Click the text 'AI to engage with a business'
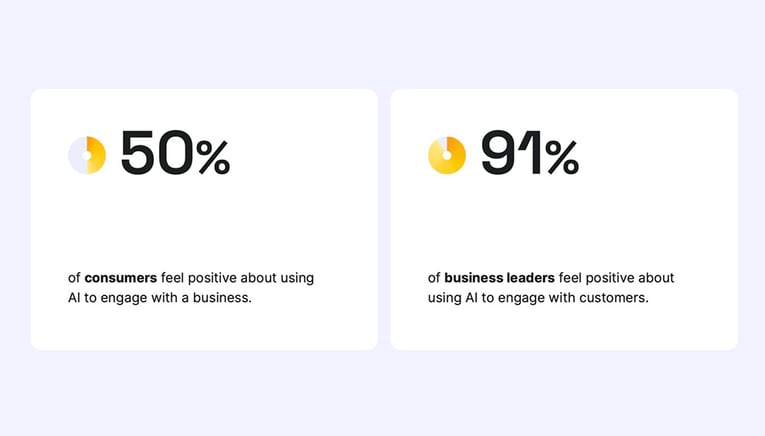The width and height of the screenshot is (765, 436). point(159,297)
